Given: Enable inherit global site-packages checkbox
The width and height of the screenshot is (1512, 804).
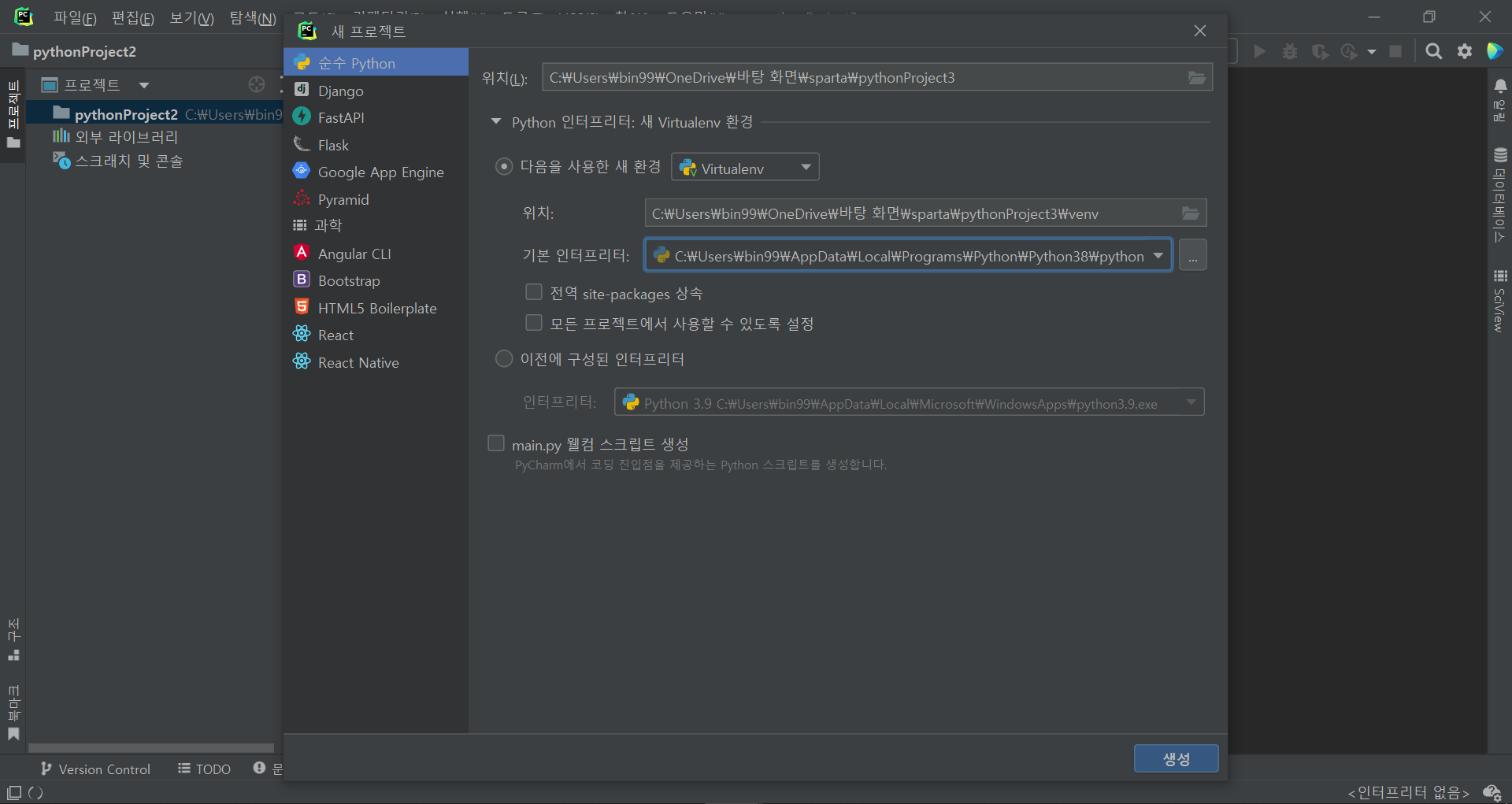Looking at the screenshot, I should pyautogui.click(x=534, y=292).
